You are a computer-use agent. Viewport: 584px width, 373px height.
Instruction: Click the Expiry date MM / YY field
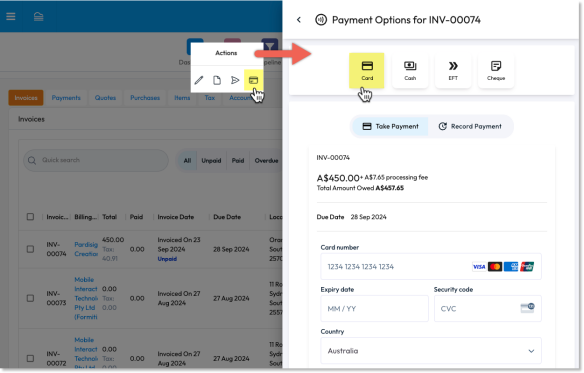pos(374,309)
